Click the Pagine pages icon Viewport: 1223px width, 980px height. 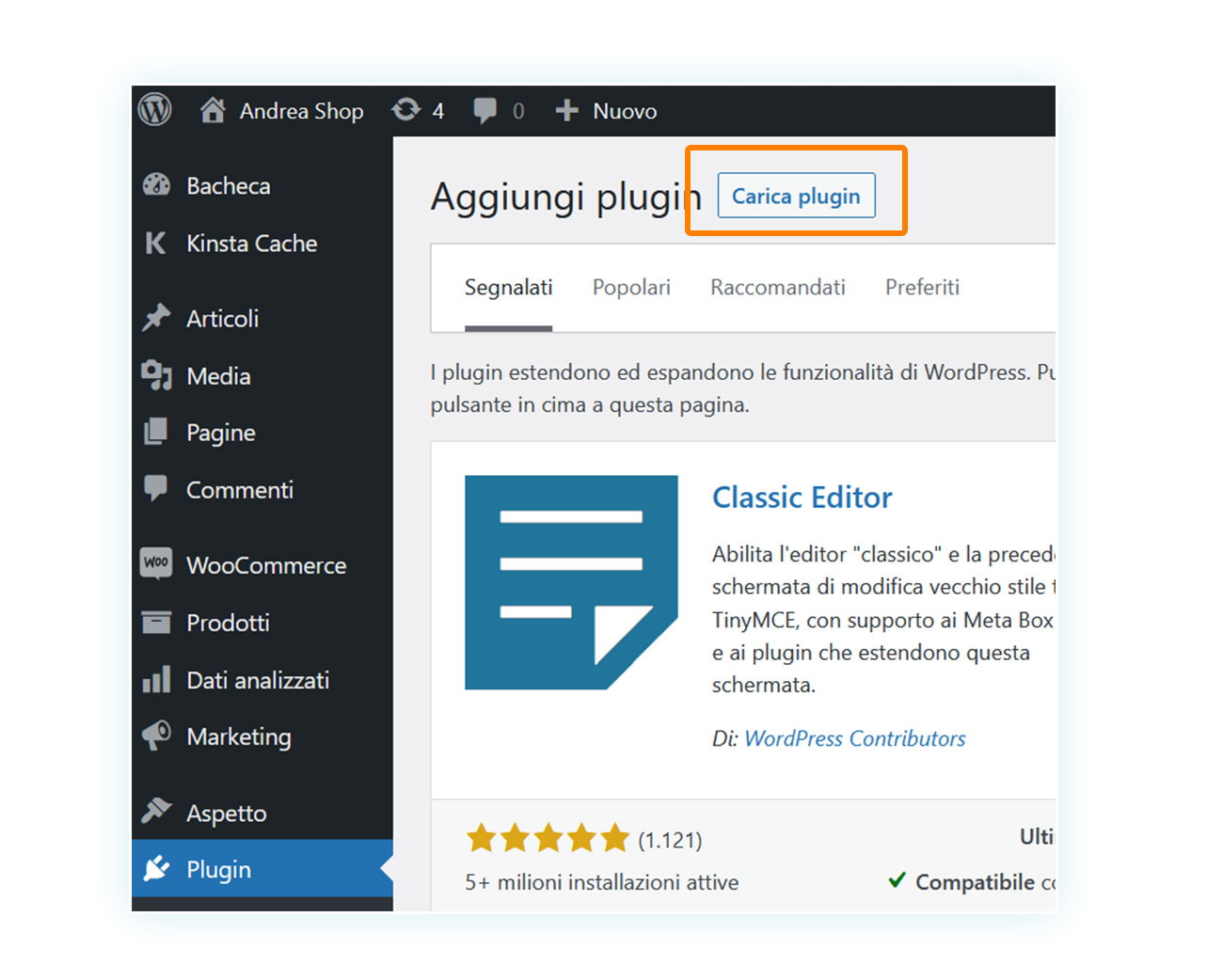(x=156, y=432)
